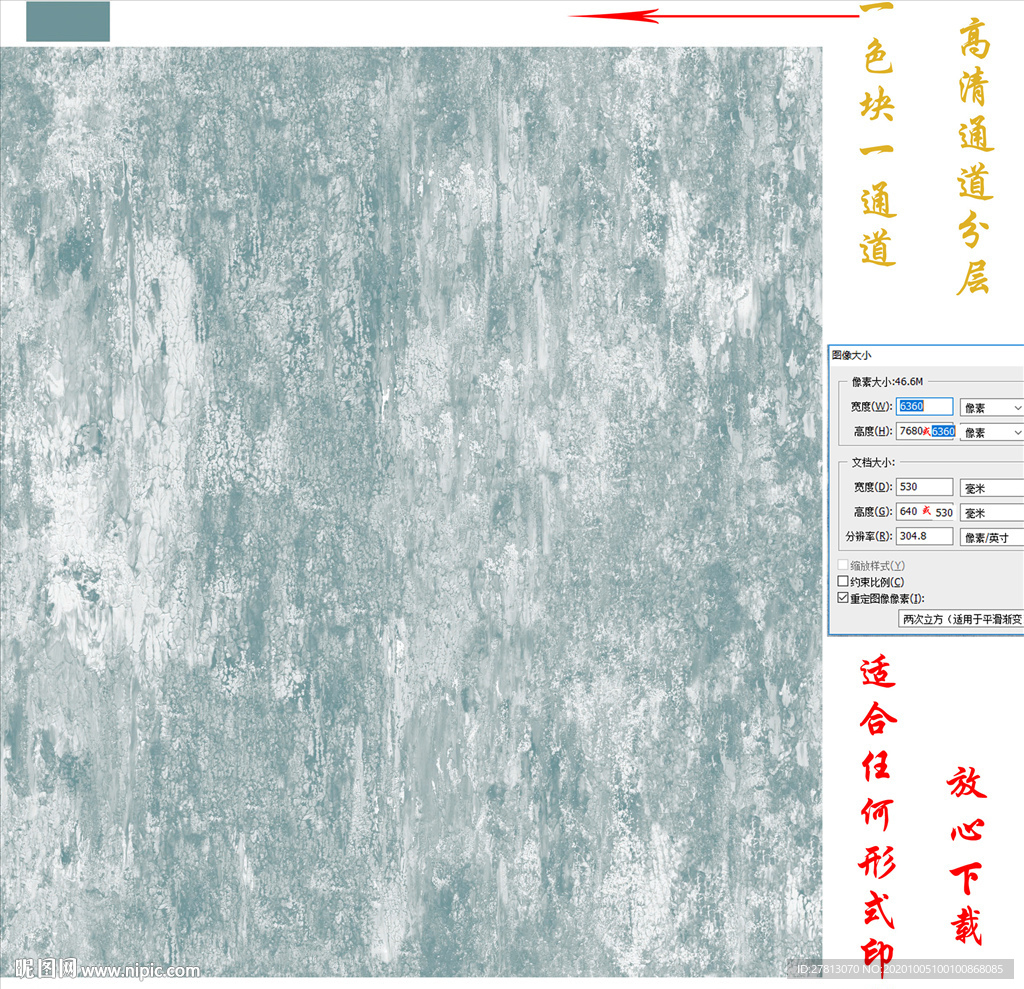The image size is (1024, 989).
Task: Toggle the 缩放样式(Y) checkbox
Action: [843, 565]
